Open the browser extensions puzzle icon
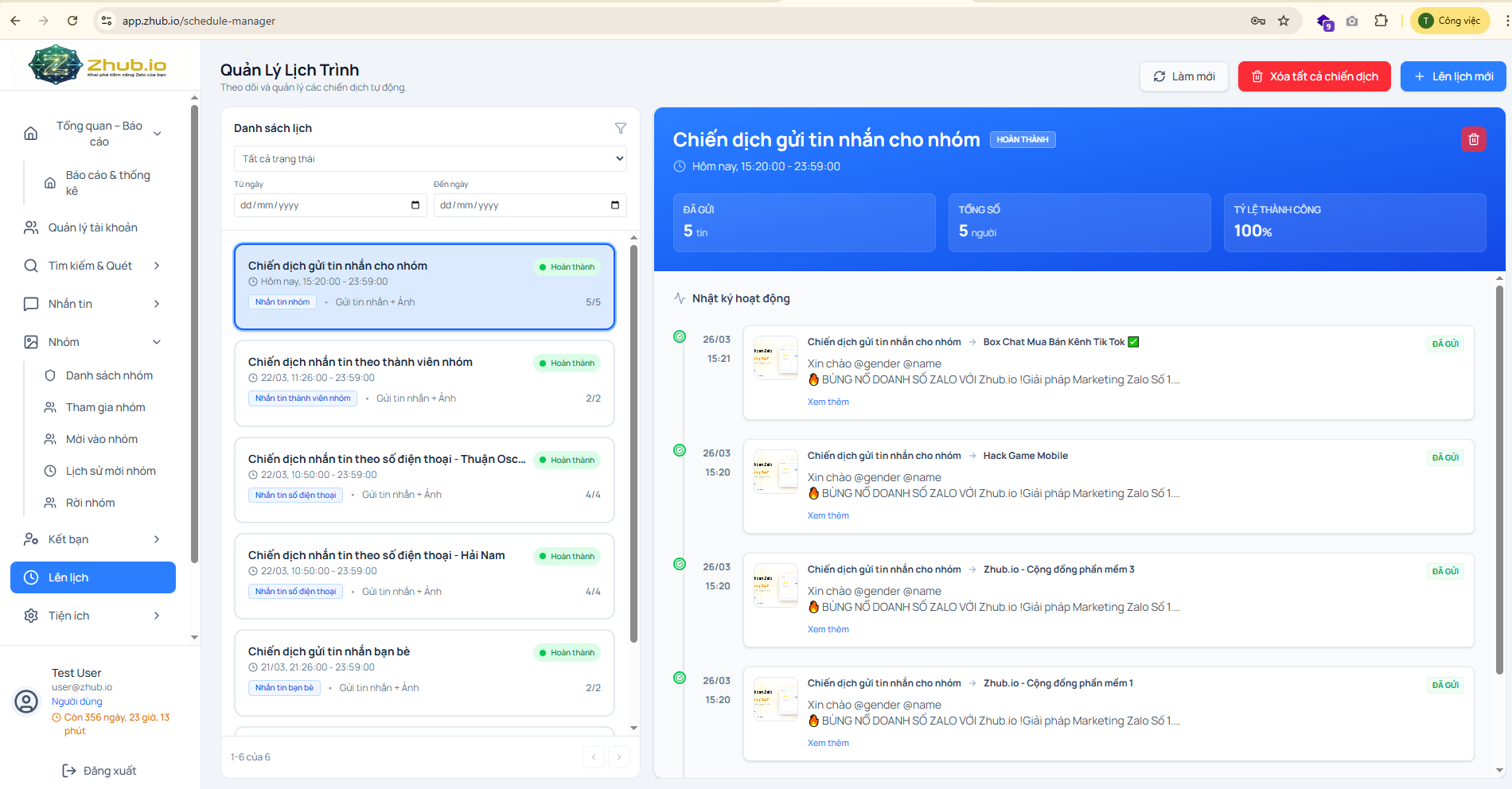Screen dimensions: 1512x789 click(x=1381, y=21)
